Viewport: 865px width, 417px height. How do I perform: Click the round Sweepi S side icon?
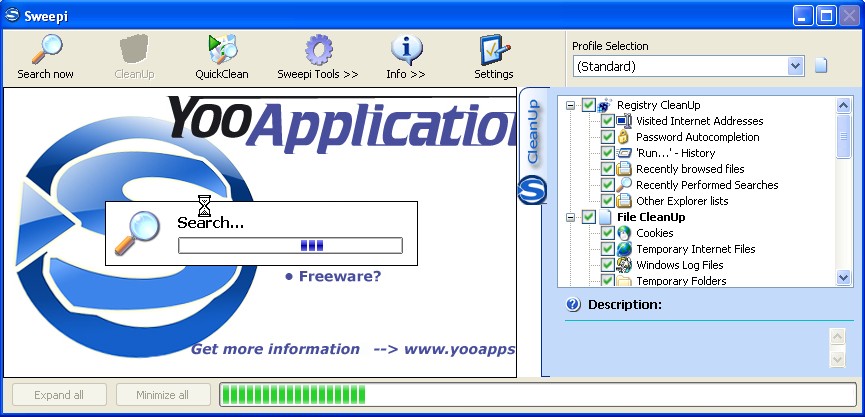point(532,189)
